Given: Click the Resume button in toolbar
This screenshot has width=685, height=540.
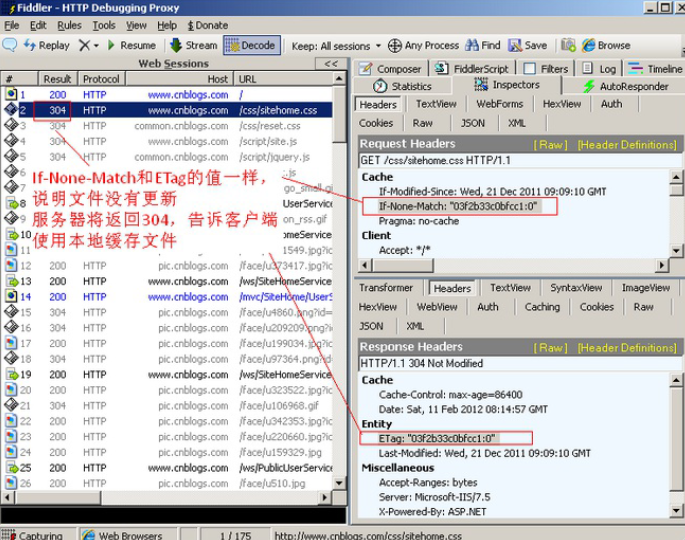Looking at the screenshot, I should pos(130,45).
